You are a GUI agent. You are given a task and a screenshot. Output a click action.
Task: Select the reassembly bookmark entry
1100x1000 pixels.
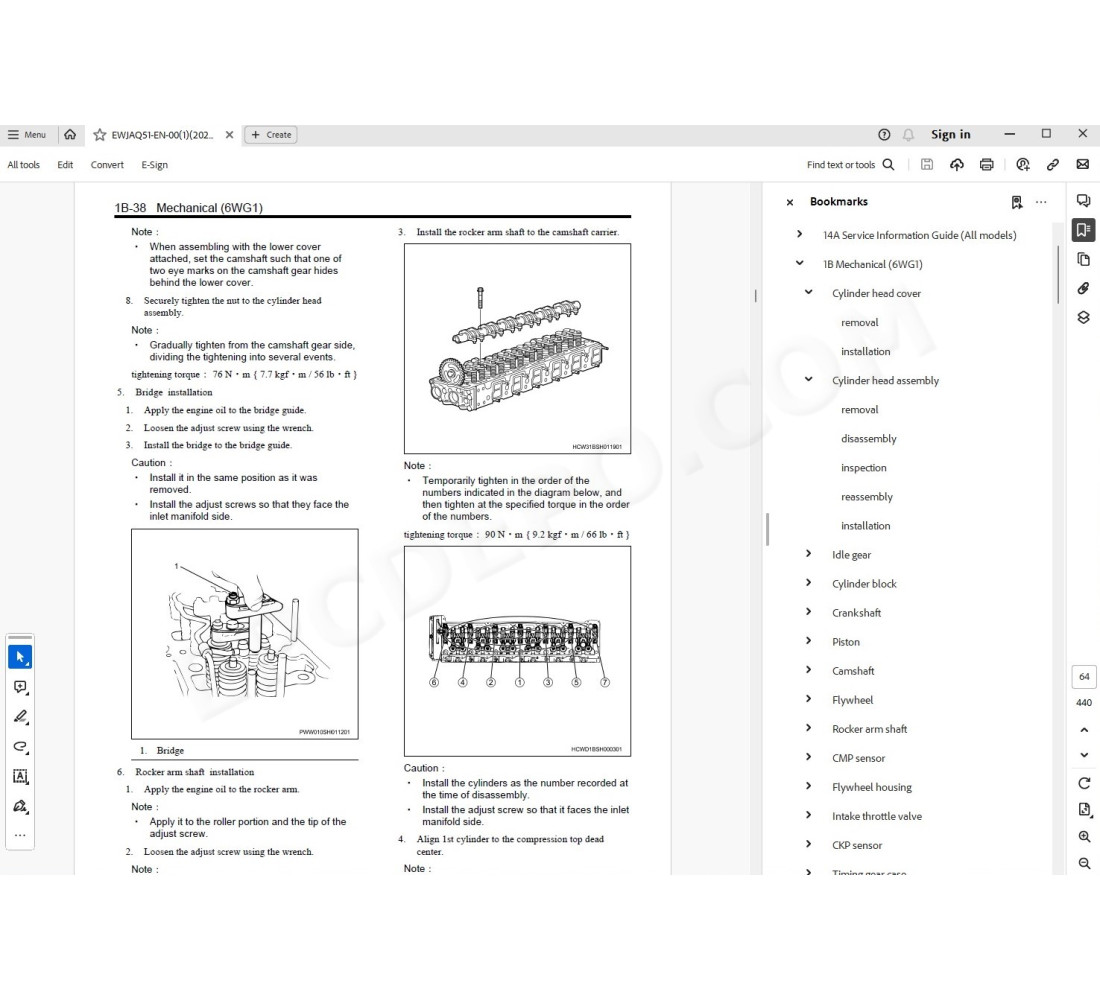[x=866, y=497]
